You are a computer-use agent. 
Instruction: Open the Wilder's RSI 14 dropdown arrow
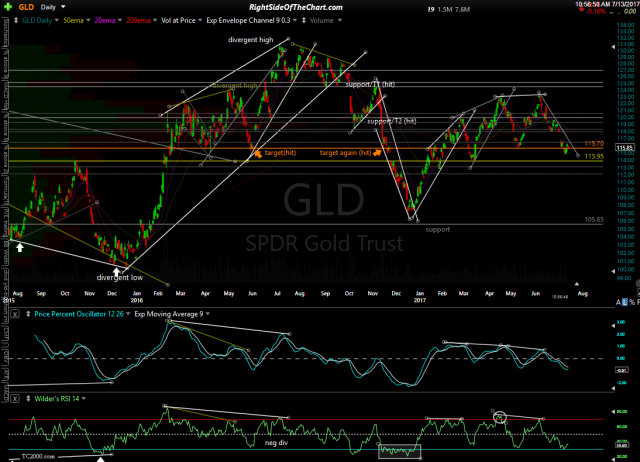click(x=84, y=399)
